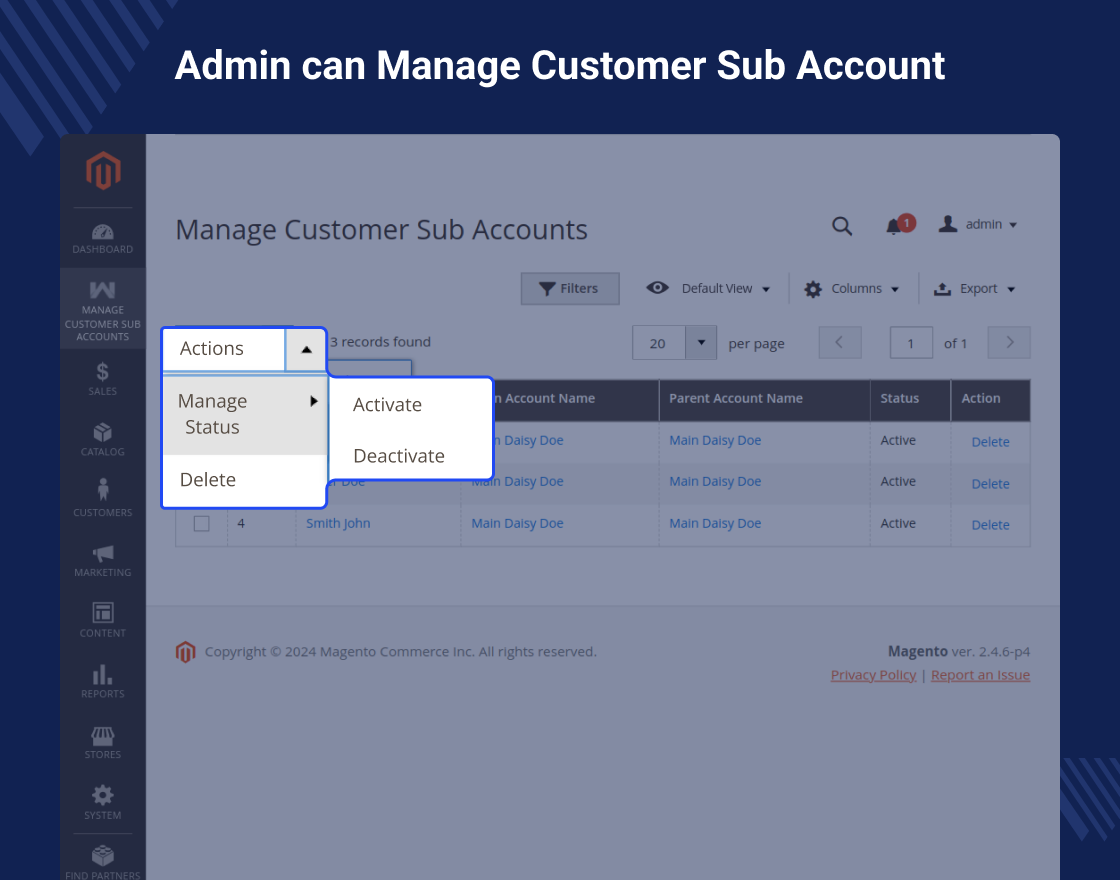Image resolution: width=1120 pixels, height=880 pixels.
Task: Open the Catalog sidebar menu
Action: click(x=103, y=439)
